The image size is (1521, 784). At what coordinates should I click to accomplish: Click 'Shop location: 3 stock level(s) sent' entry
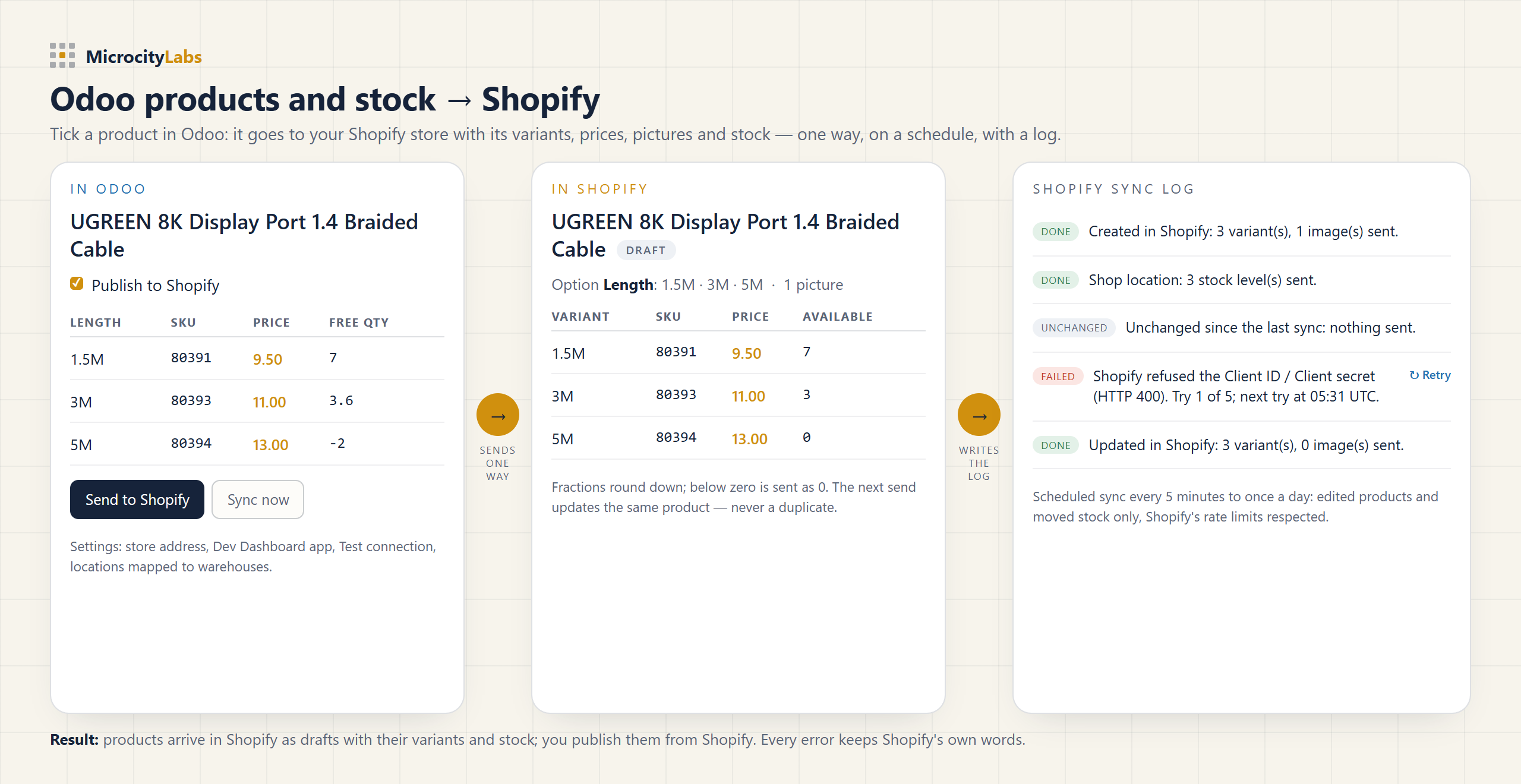pyautogui.click(x=1203, y=280)
